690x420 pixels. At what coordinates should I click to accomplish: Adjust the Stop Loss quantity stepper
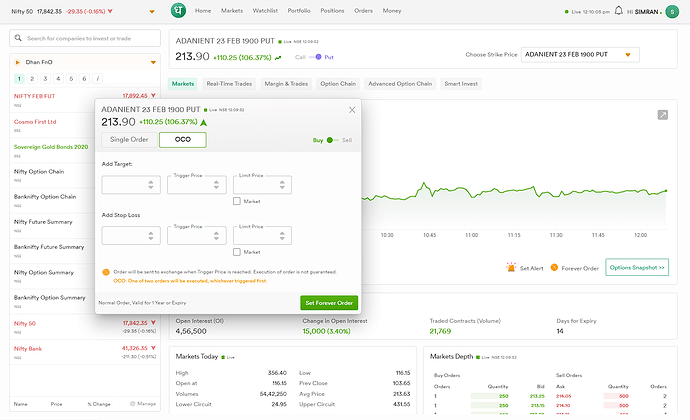coord(150,236)
